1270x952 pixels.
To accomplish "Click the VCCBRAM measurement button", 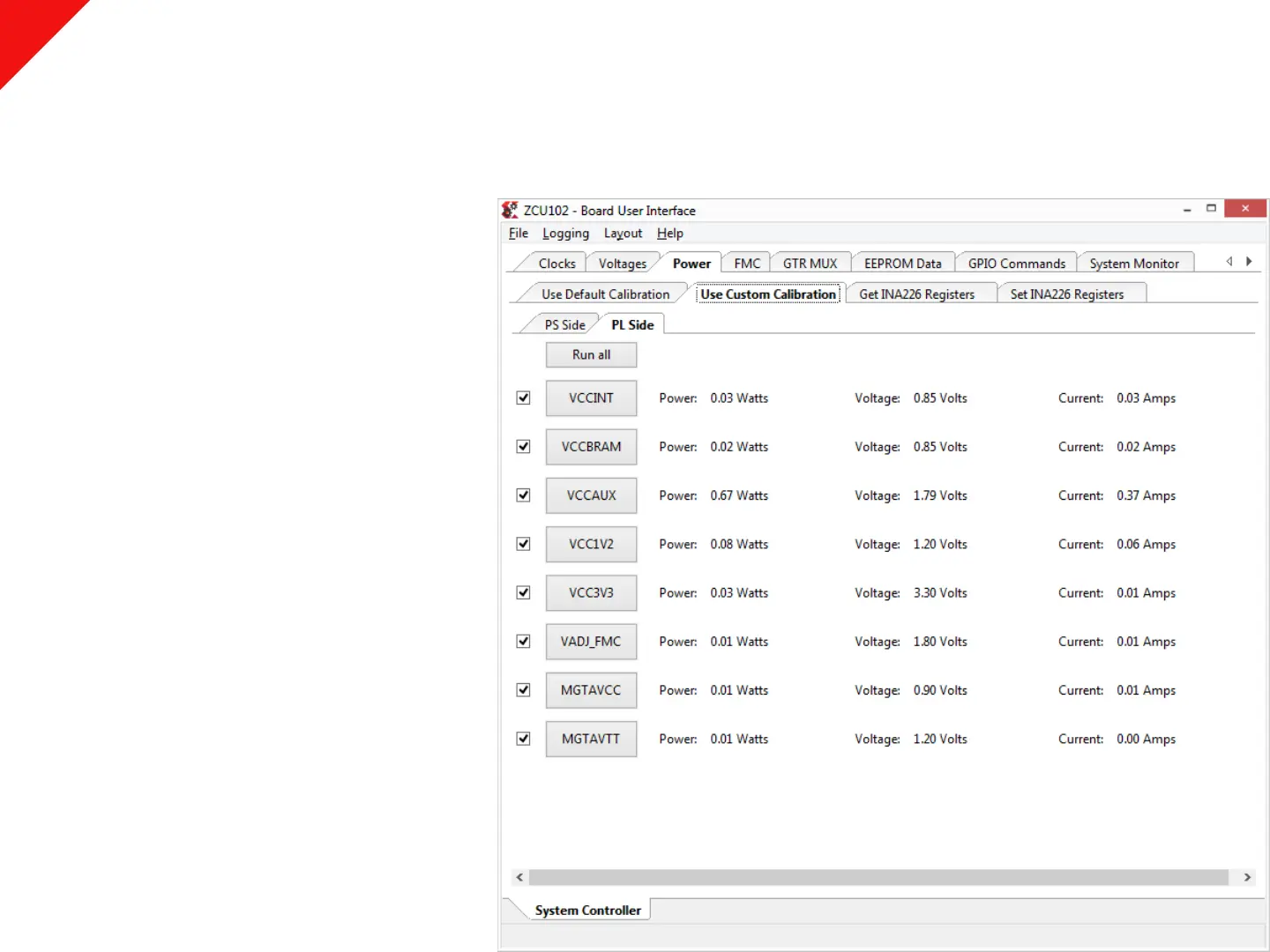I will point(591,447).
